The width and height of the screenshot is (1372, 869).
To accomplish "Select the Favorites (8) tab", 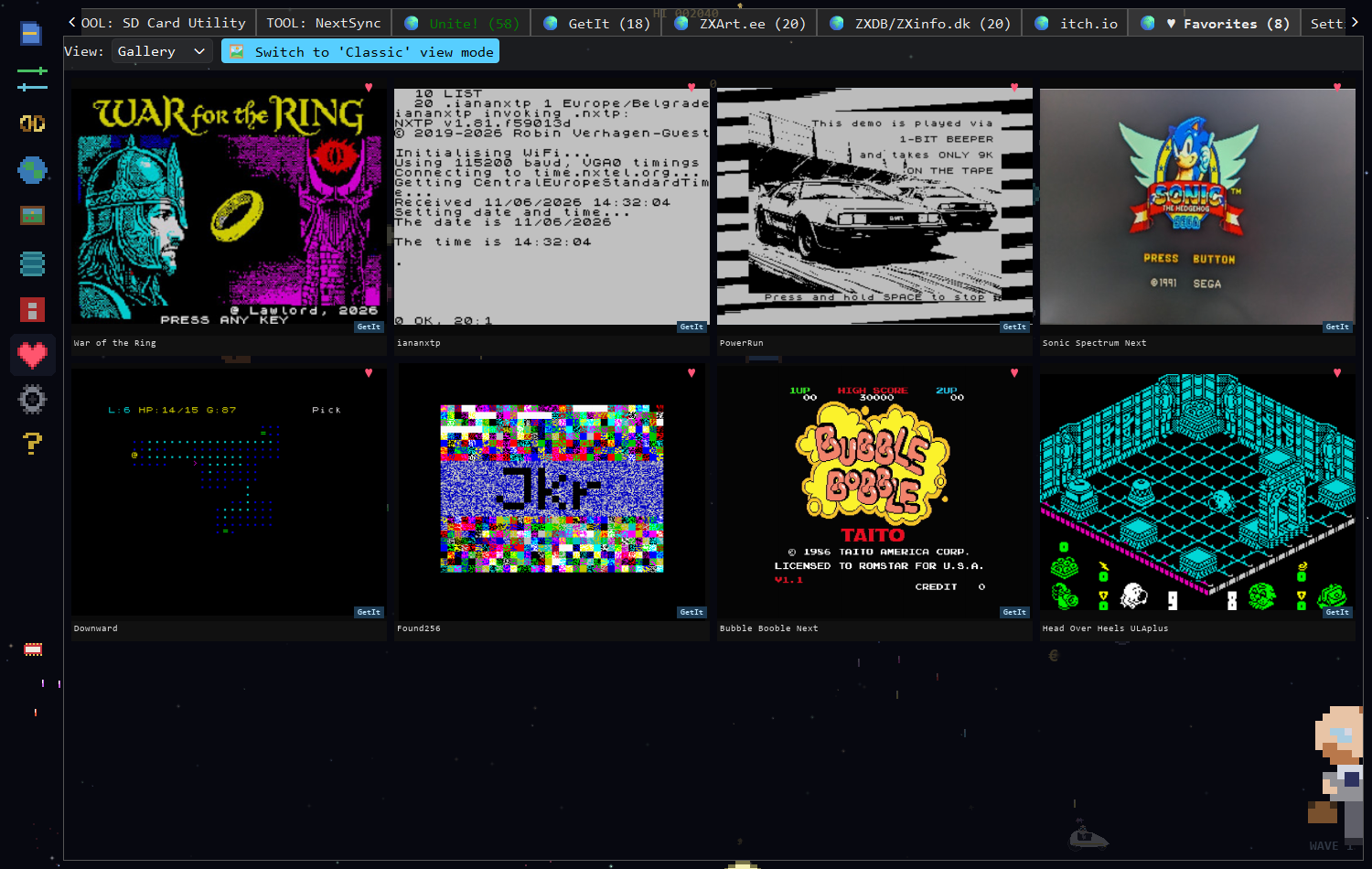I will coord(1215,23).
